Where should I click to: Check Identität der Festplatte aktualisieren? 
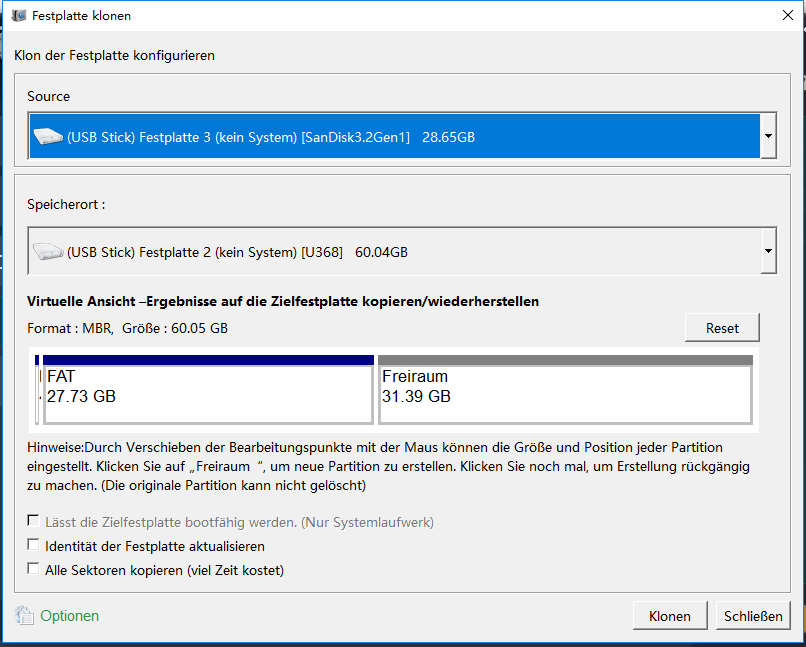tap(34, 546)
